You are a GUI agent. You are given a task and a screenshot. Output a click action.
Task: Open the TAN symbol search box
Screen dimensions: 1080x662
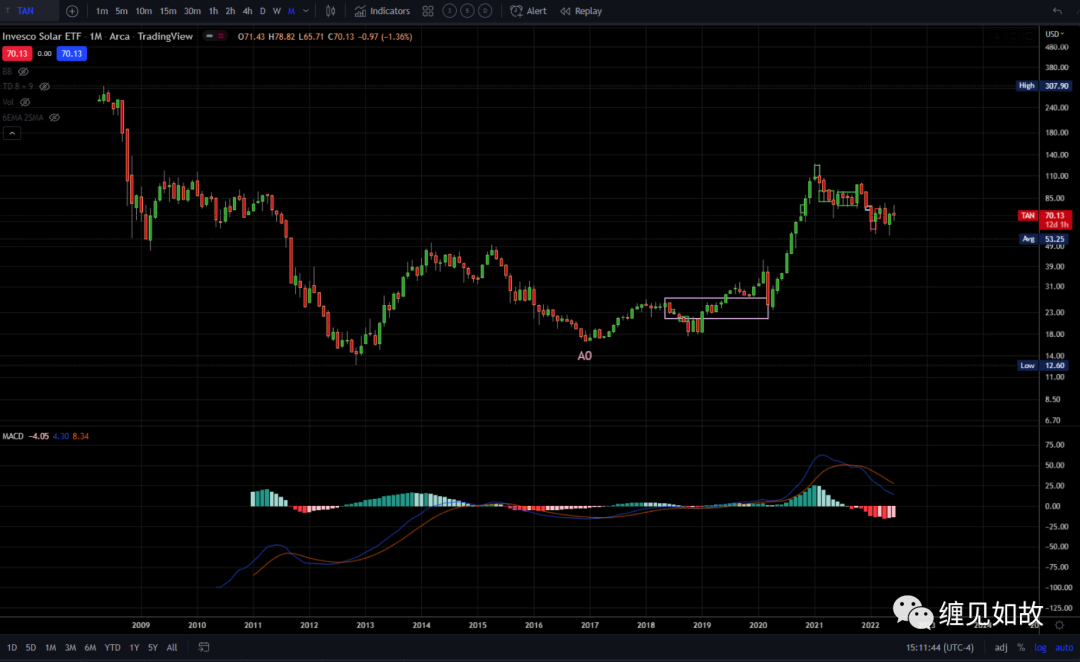[x=25, y=11]
